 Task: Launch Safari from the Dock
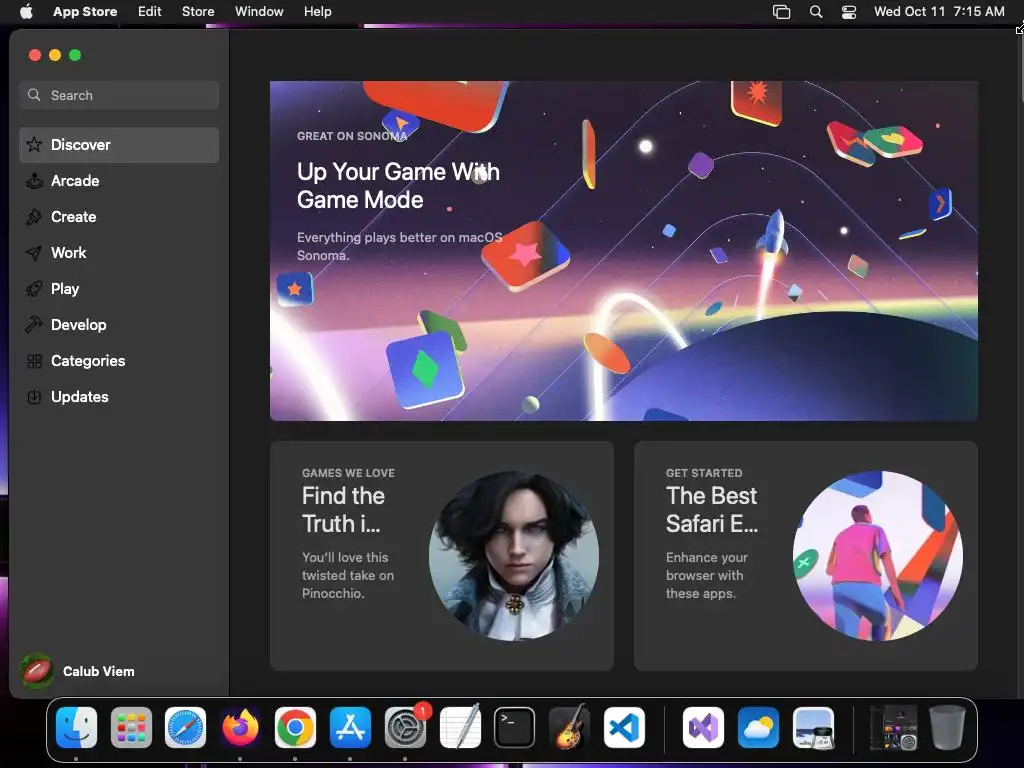click(185, 728)
